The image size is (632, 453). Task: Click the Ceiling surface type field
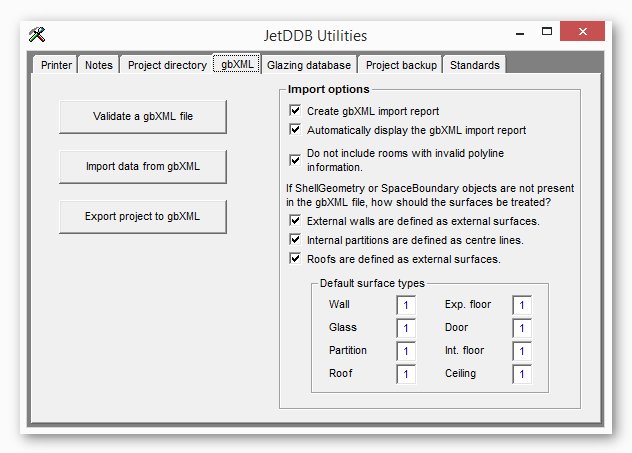click(522, 374)
